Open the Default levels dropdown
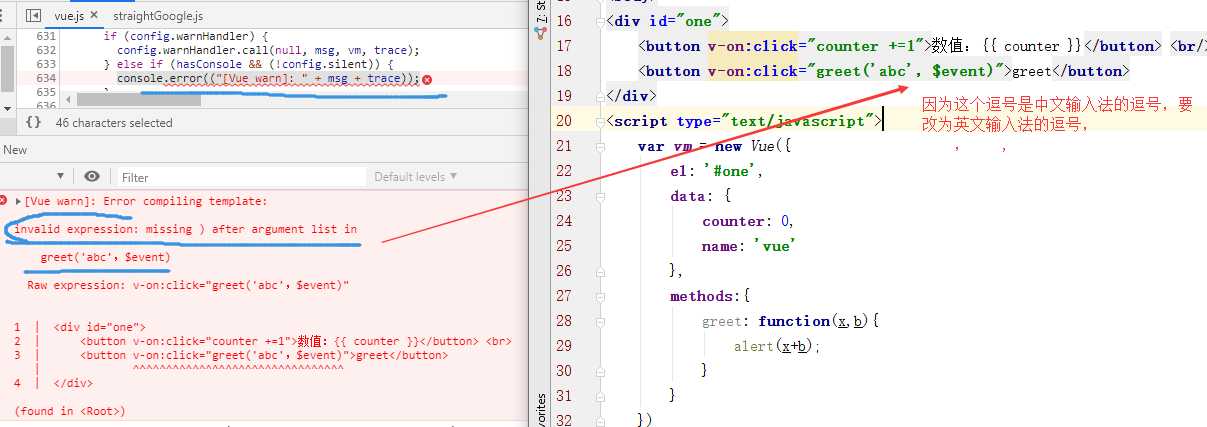1207x427 pixels. tap(416, 177)
